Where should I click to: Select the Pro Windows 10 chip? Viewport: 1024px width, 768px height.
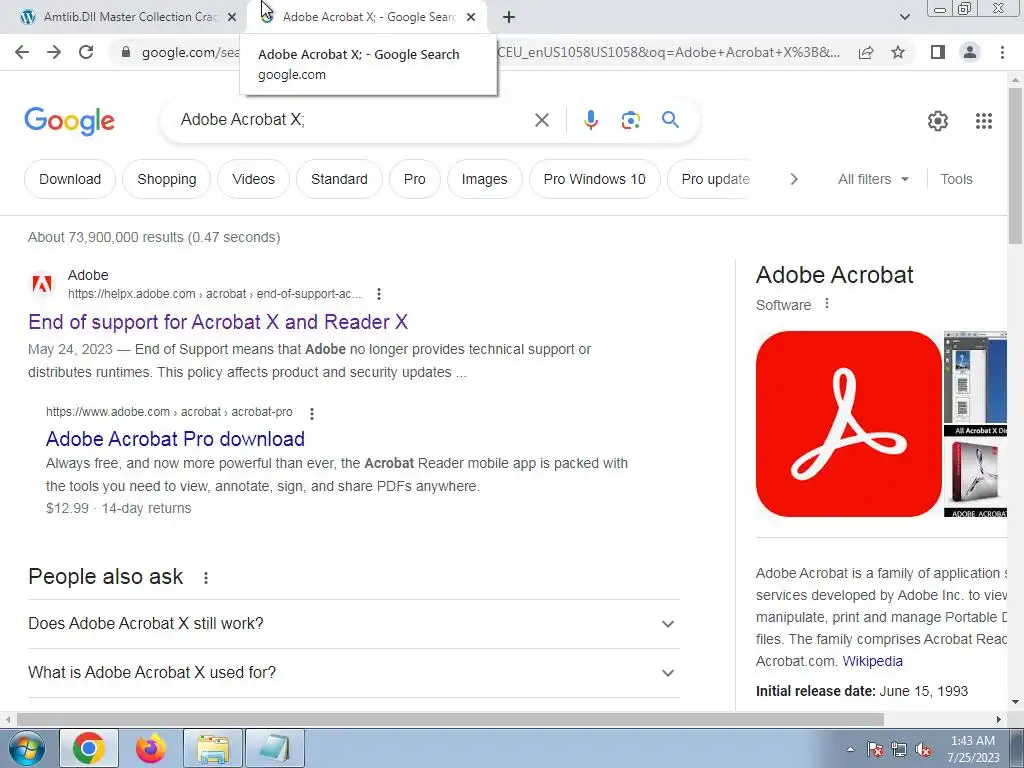pyautogui.click(x=594, y=179)
